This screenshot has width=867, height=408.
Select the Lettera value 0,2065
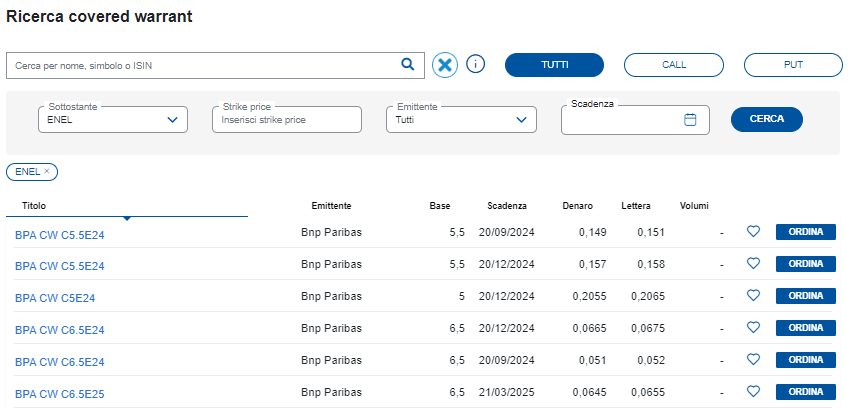click(x=648, y=296)
